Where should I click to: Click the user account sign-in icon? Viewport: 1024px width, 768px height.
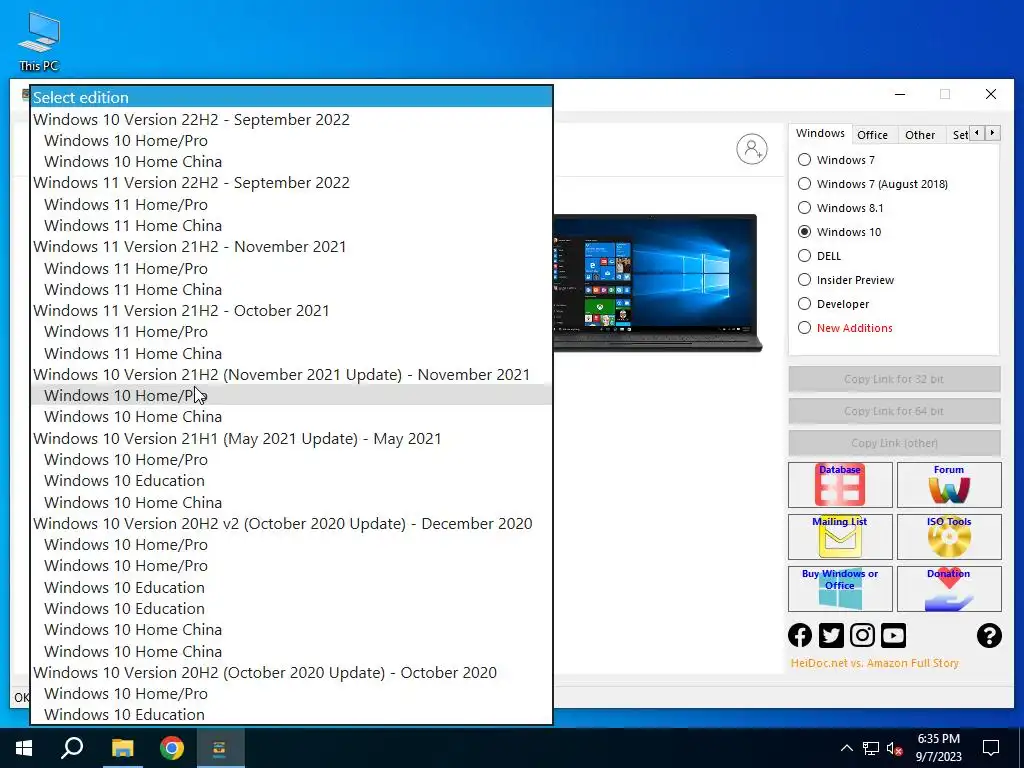752,149
